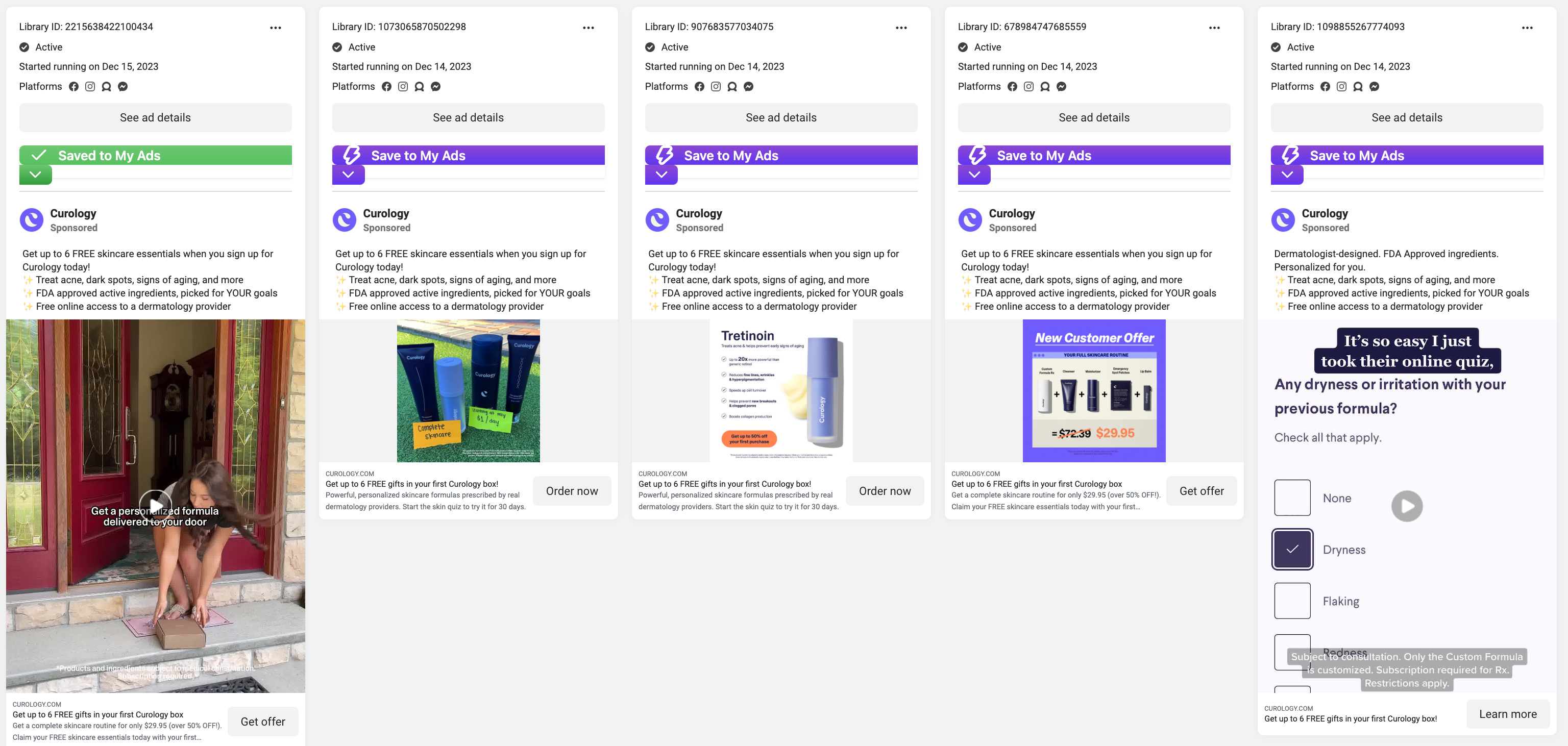Save ad 907683577034075 to My Ads
Viewport: 1568px width, 746px height.
pos(781,155)
